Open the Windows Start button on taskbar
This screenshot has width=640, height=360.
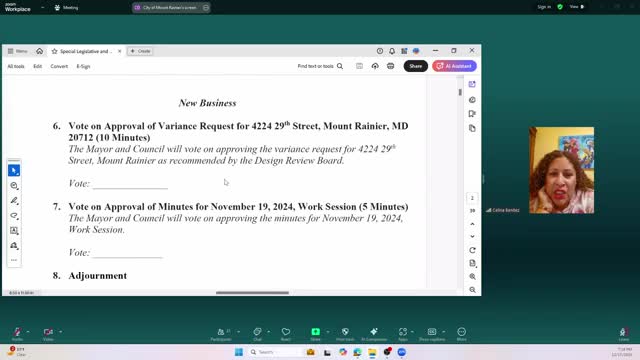pos(239,352)
